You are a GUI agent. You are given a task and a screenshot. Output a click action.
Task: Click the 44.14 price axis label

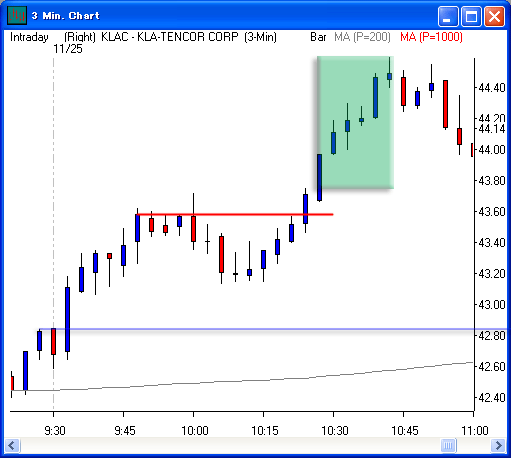click(492, 129)
